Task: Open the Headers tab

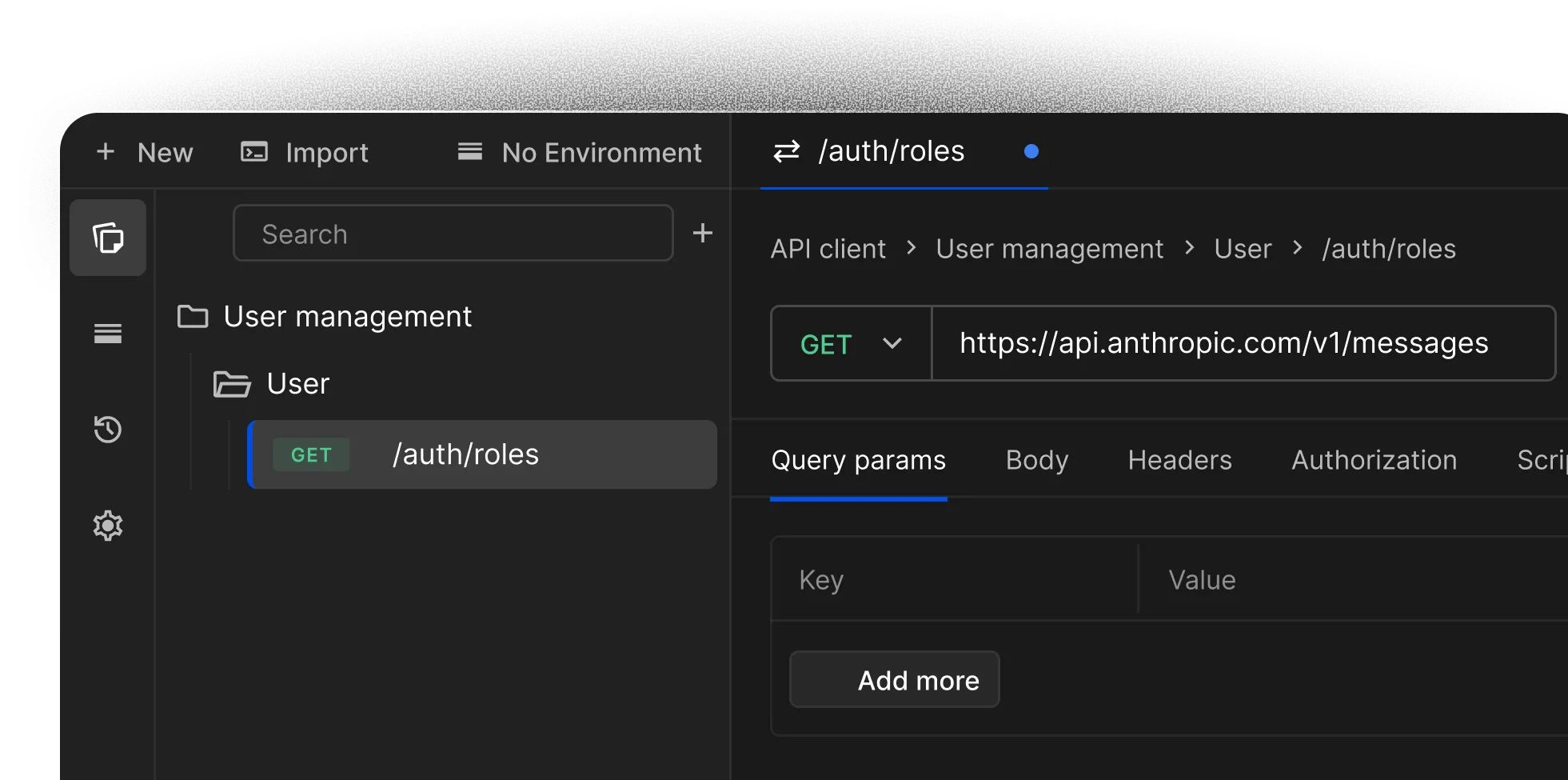Action: coord(1179,460)
